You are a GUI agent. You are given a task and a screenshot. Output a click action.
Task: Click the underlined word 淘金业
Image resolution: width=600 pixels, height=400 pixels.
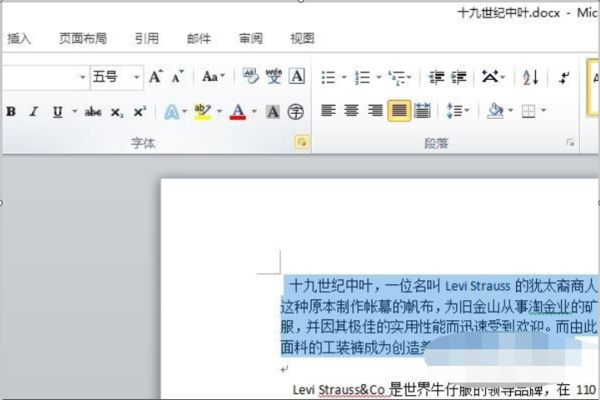coord(549,307)
